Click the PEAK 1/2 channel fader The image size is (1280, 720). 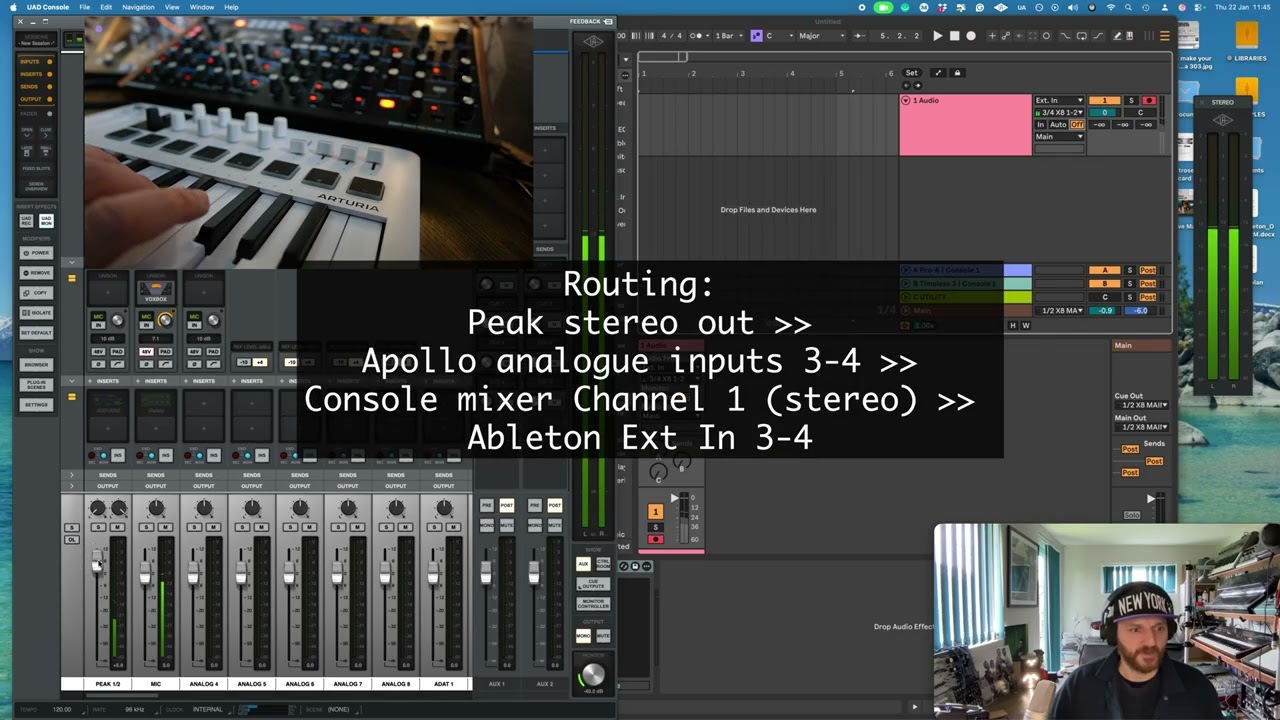pyautogui.click(x=97, y=562)
